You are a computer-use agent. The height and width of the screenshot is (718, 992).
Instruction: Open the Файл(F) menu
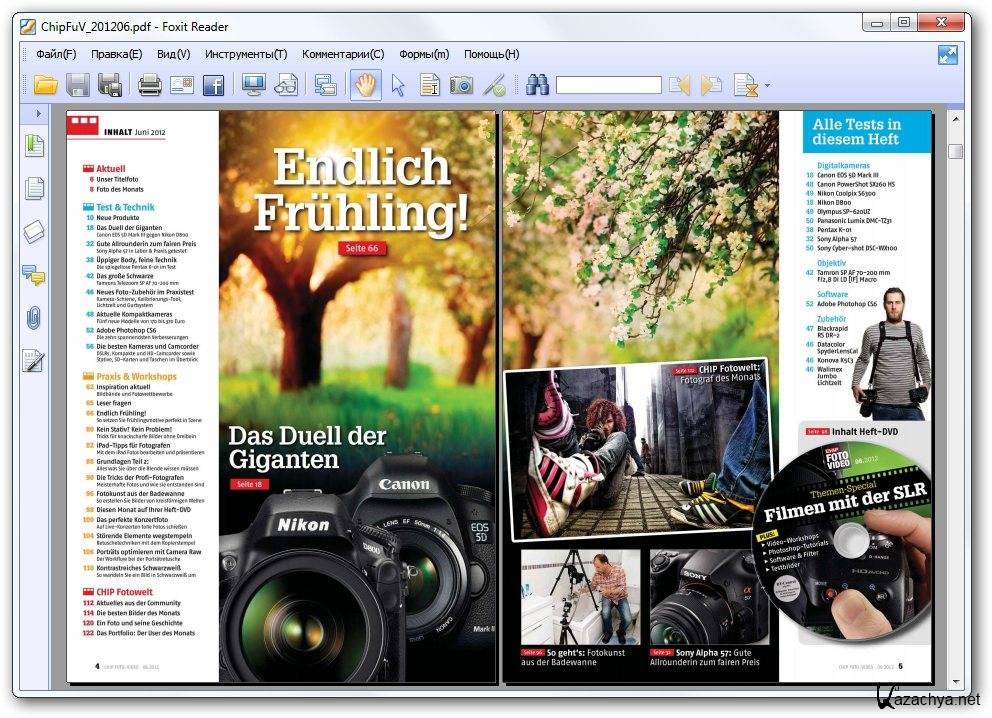coord(56,54)
